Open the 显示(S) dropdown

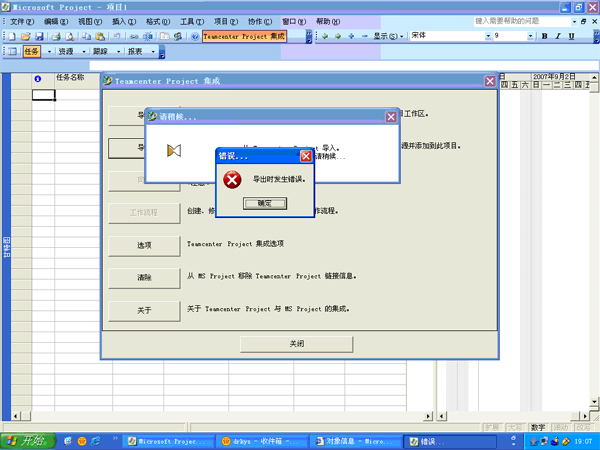pos(388,36)
